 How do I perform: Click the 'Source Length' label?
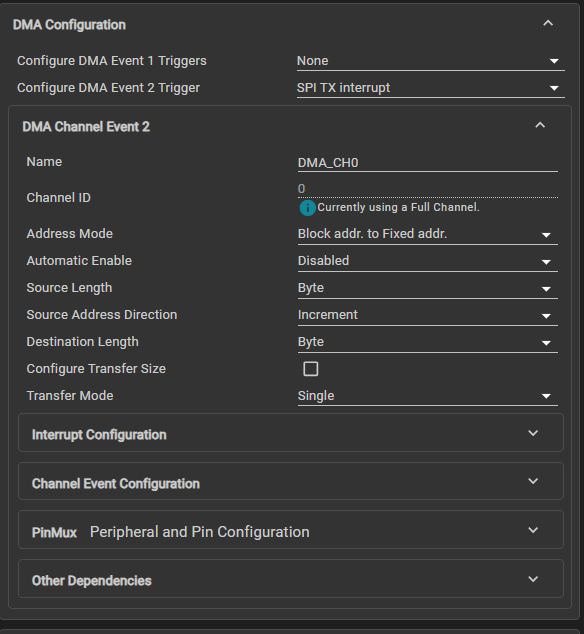click(69, 288)
